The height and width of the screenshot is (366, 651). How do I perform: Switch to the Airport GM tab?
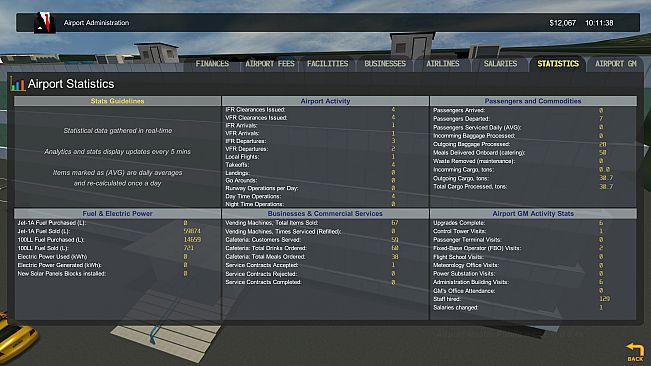615,63
